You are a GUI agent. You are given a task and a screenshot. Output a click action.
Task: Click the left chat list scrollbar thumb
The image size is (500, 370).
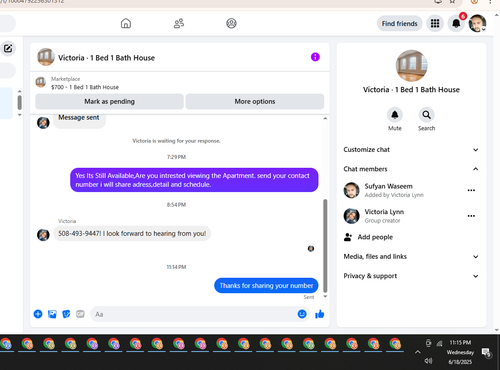click(20, 102)
